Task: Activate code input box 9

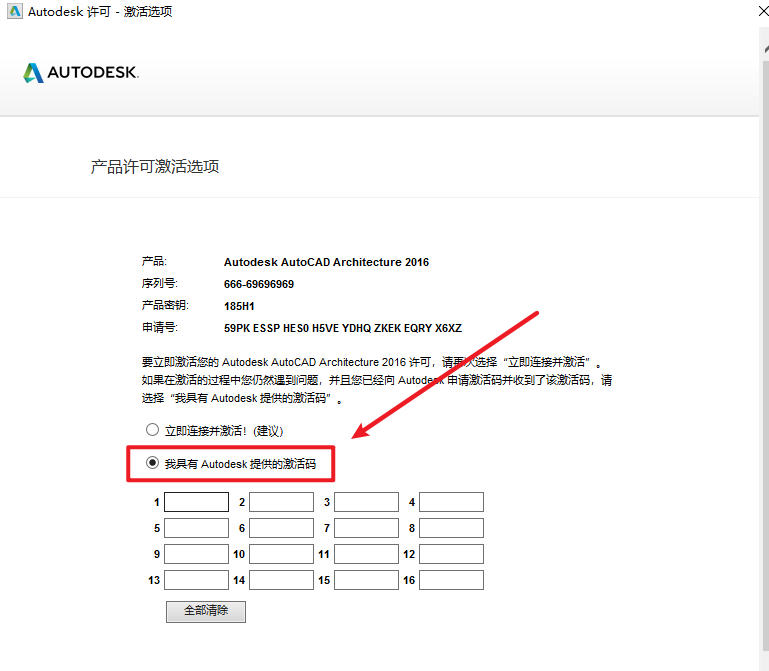Action: pyautogui.click(x=196, y=554)
